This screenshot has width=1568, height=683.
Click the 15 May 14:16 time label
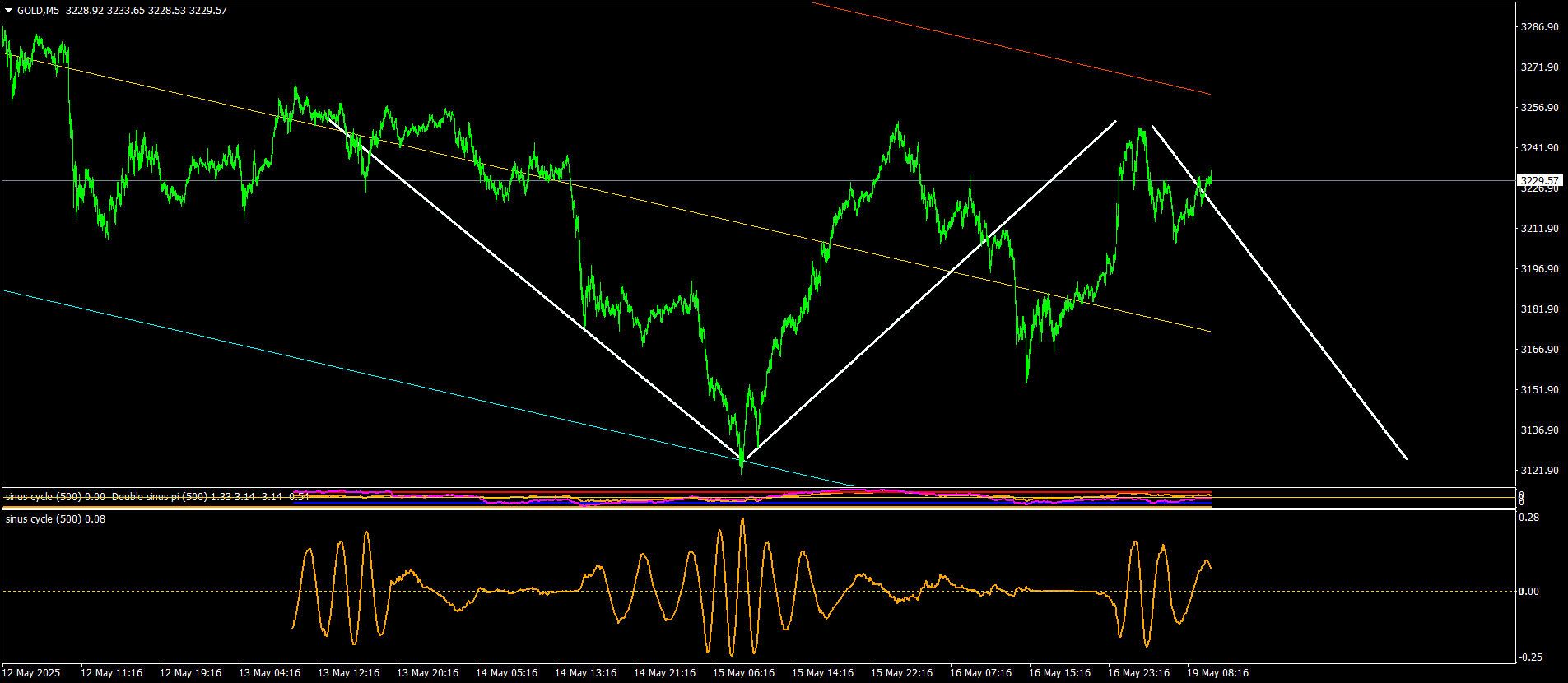[822, 673]
